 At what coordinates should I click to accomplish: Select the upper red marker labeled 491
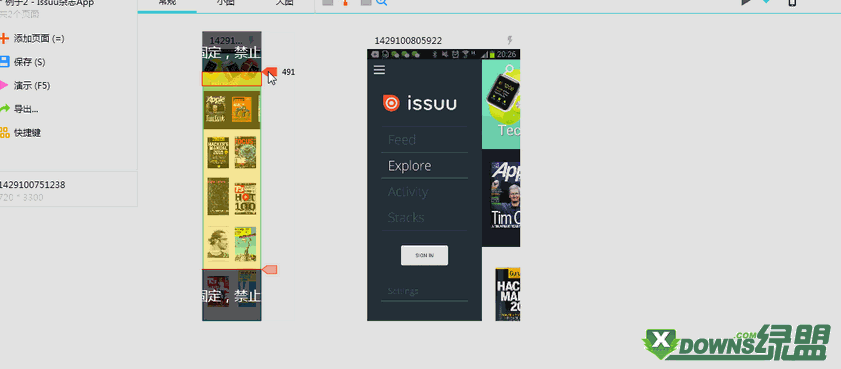[272, 72]
